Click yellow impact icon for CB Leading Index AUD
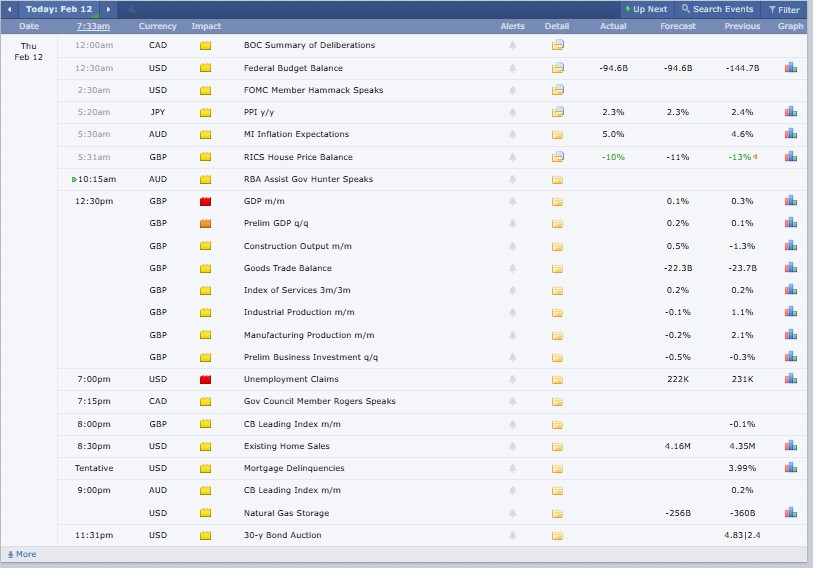This screenshot has height=568, width=813. [x=205, y=490]
